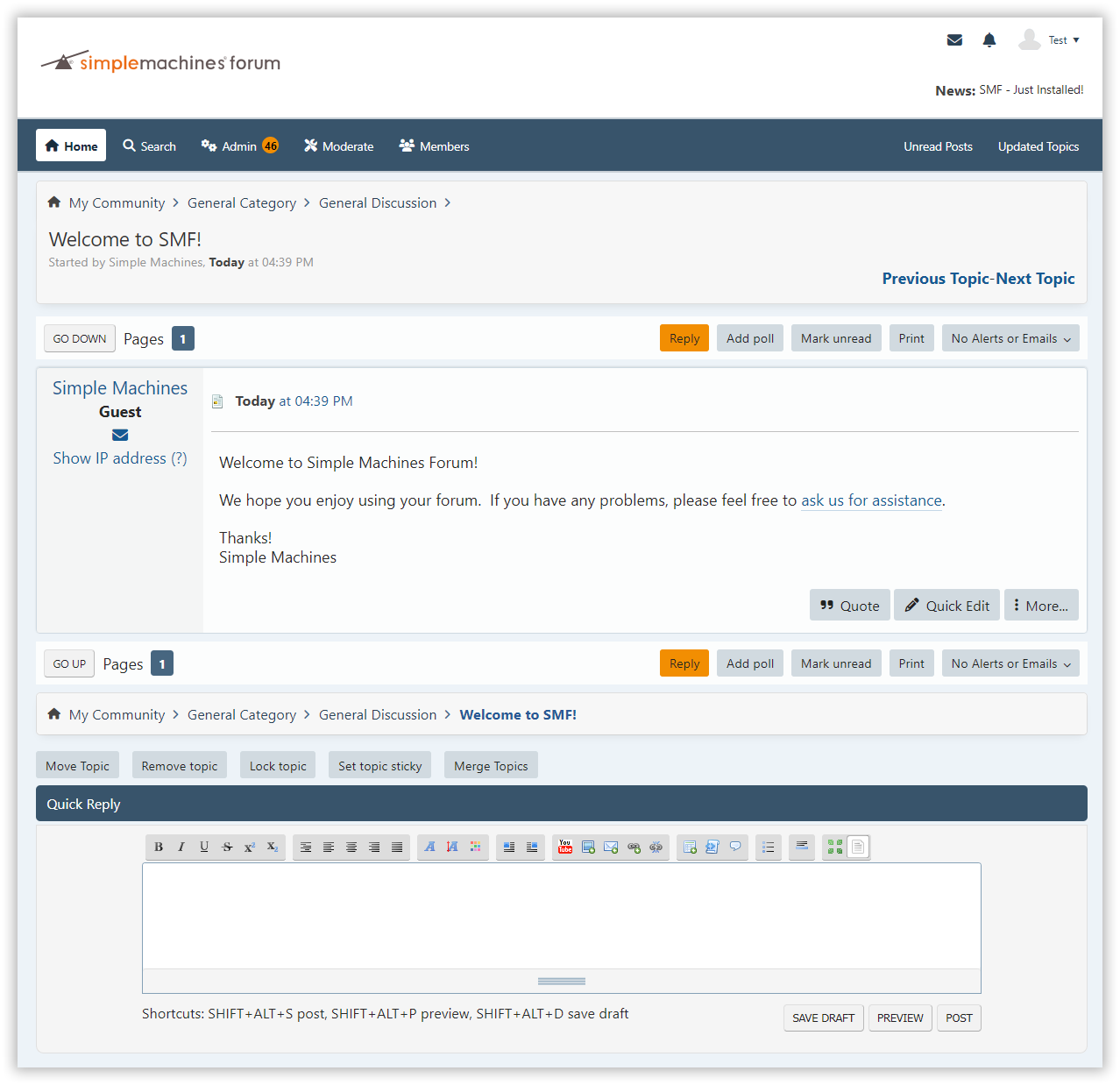The width and height of the screenshot is (1120, 1085).
Task: Expand the More... post options menu
Action: [1040, 606]
